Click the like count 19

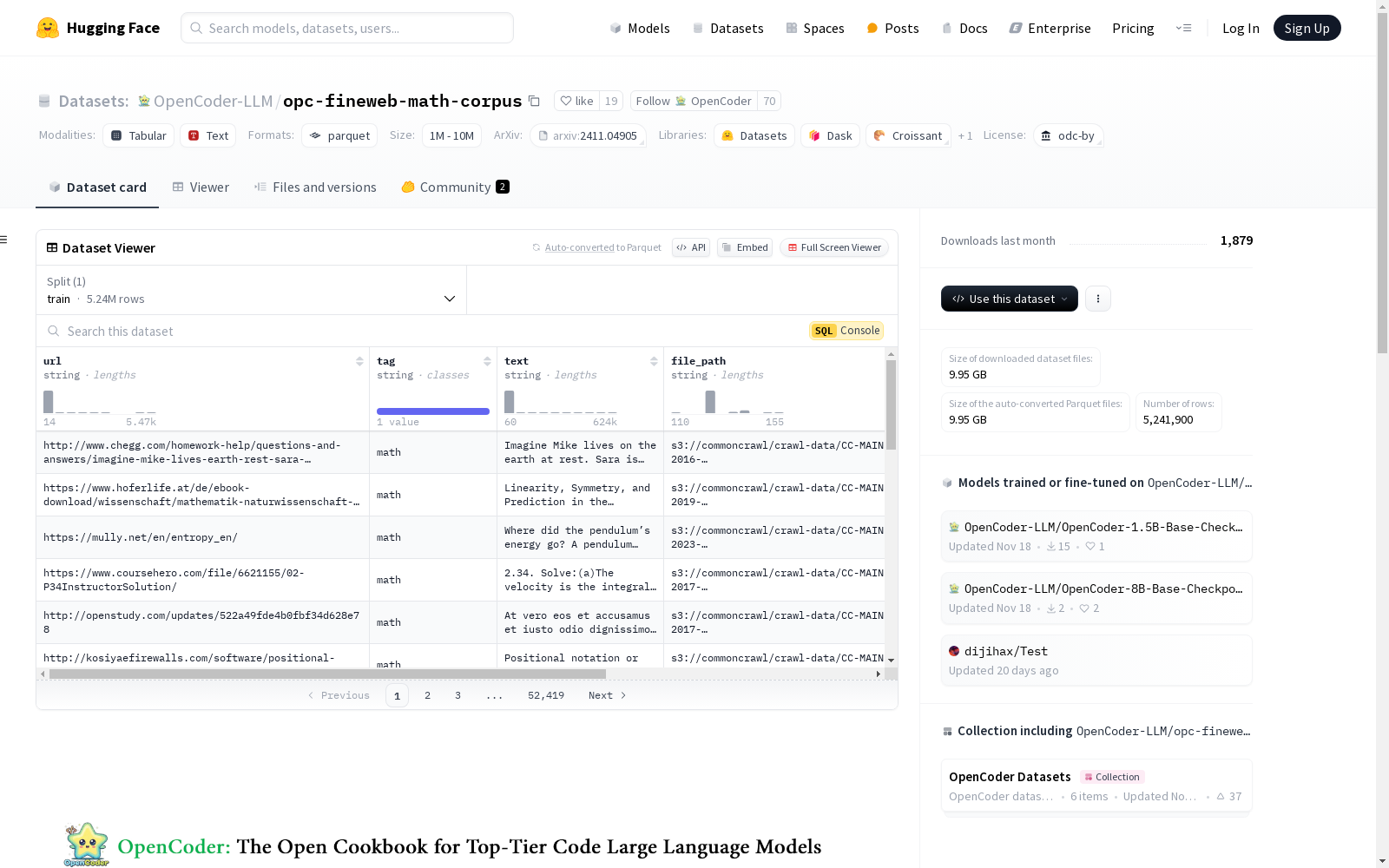611,102
